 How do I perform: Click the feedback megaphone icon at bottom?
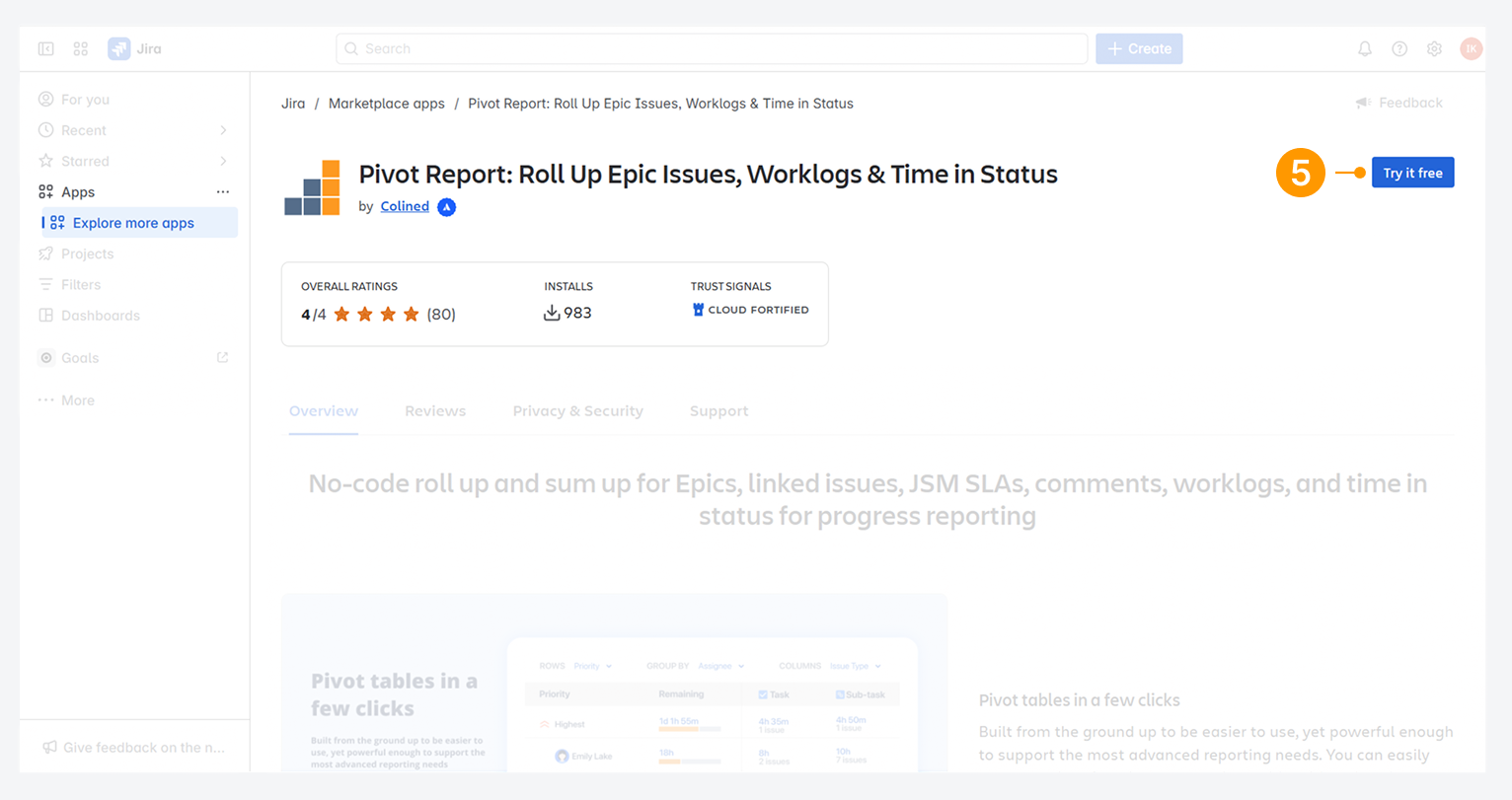[49, 748]
